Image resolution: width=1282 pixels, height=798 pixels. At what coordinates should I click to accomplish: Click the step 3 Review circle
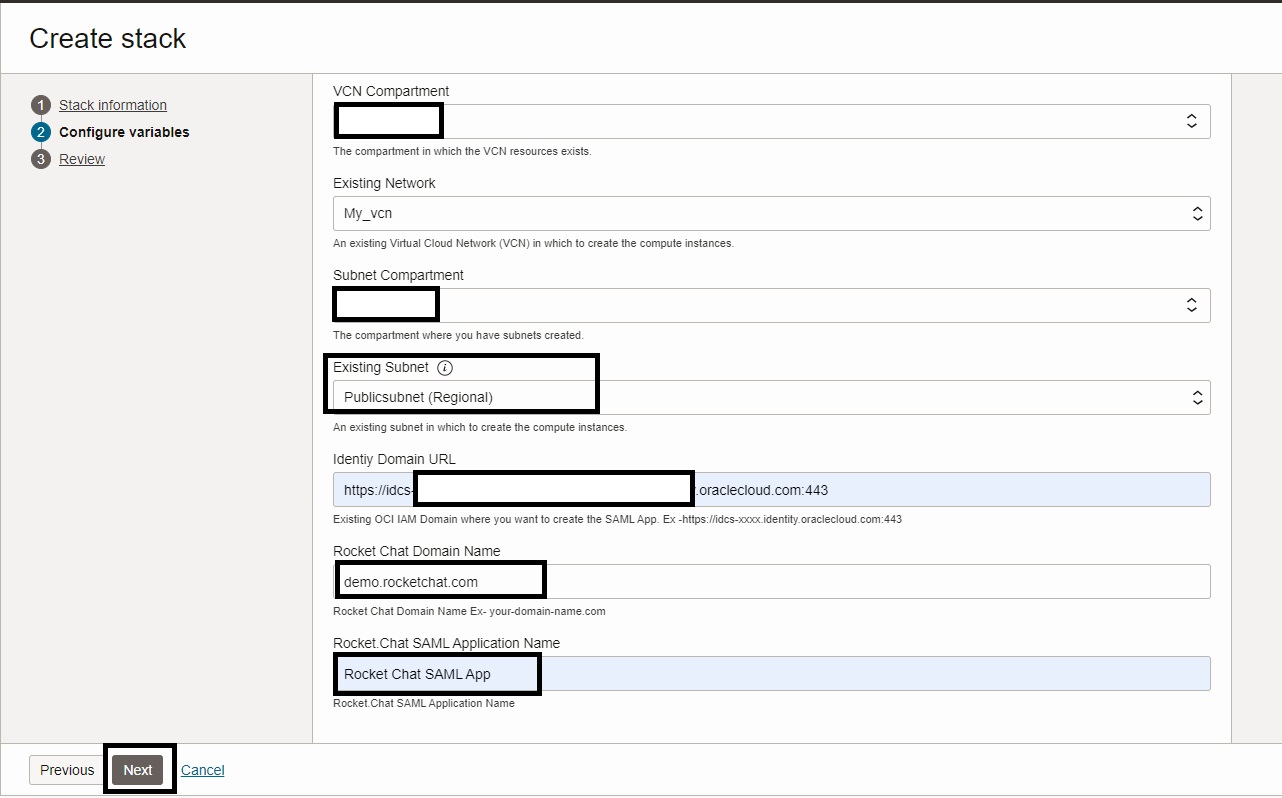[41, 158]
